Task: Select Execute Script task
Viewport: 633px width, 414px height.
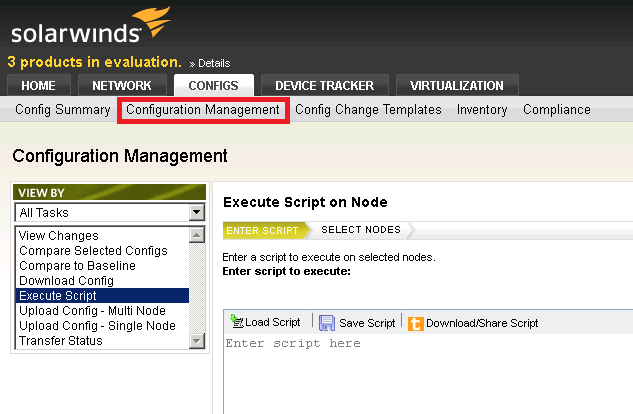Action: click(x=102, y=295)
